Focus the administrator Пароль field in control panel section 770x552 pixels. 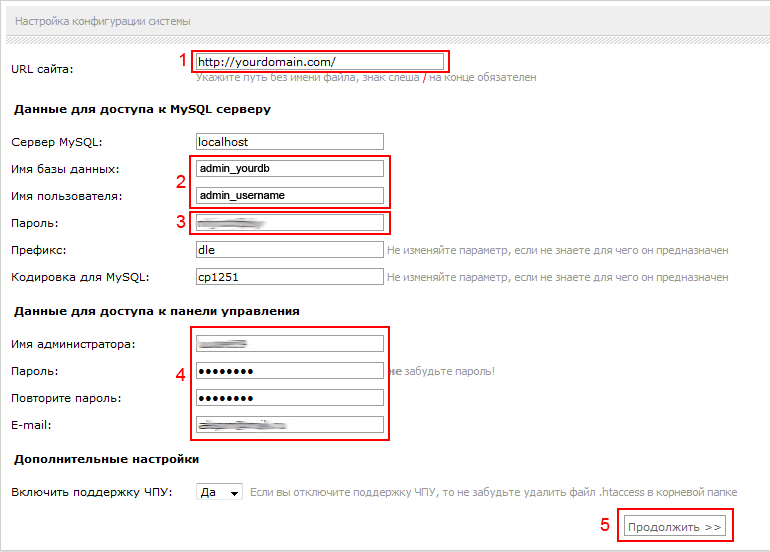point(290,371)
